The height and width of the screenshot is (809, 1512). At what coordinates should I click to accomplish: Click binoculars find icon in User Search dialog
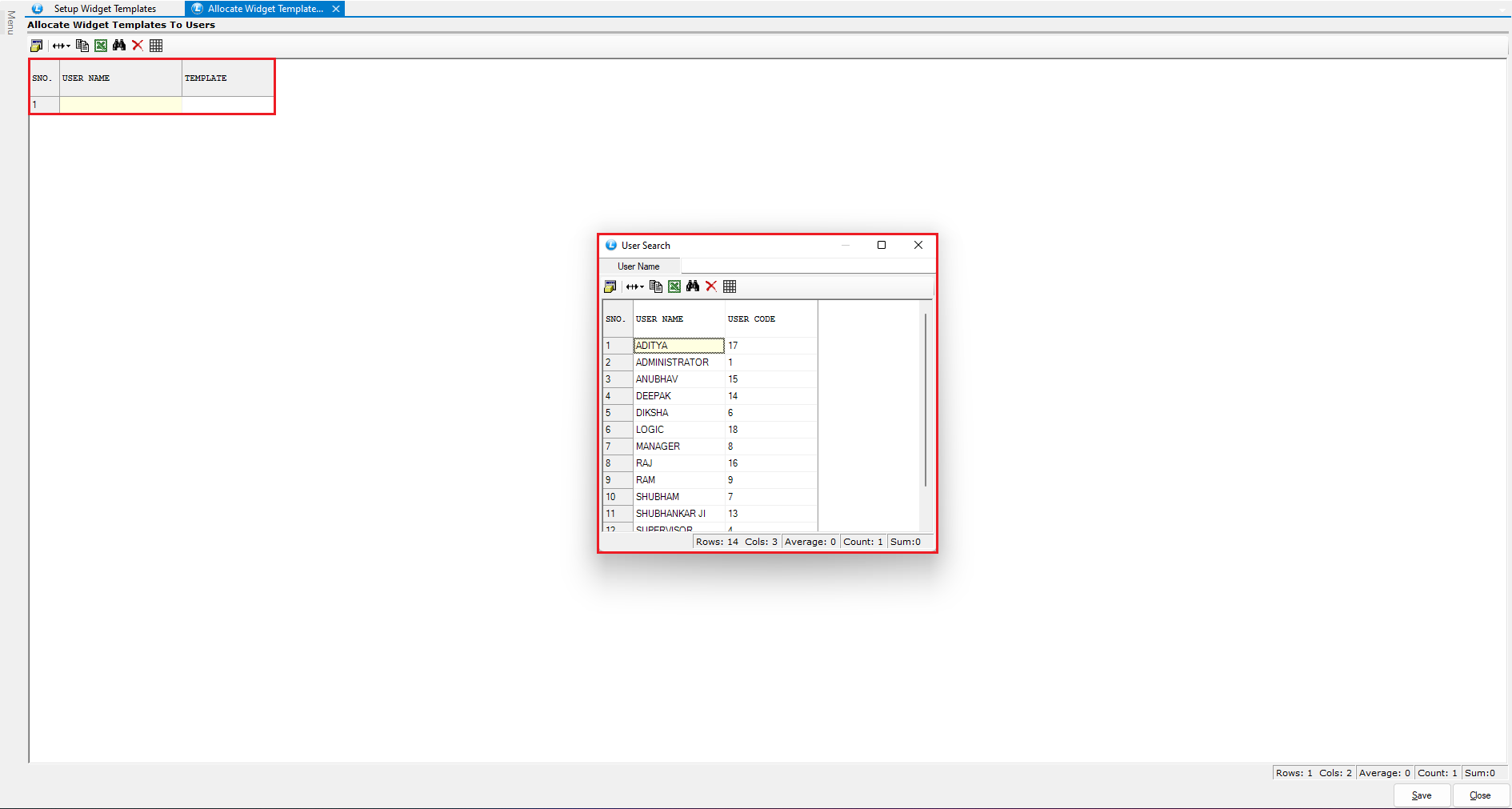693,286
